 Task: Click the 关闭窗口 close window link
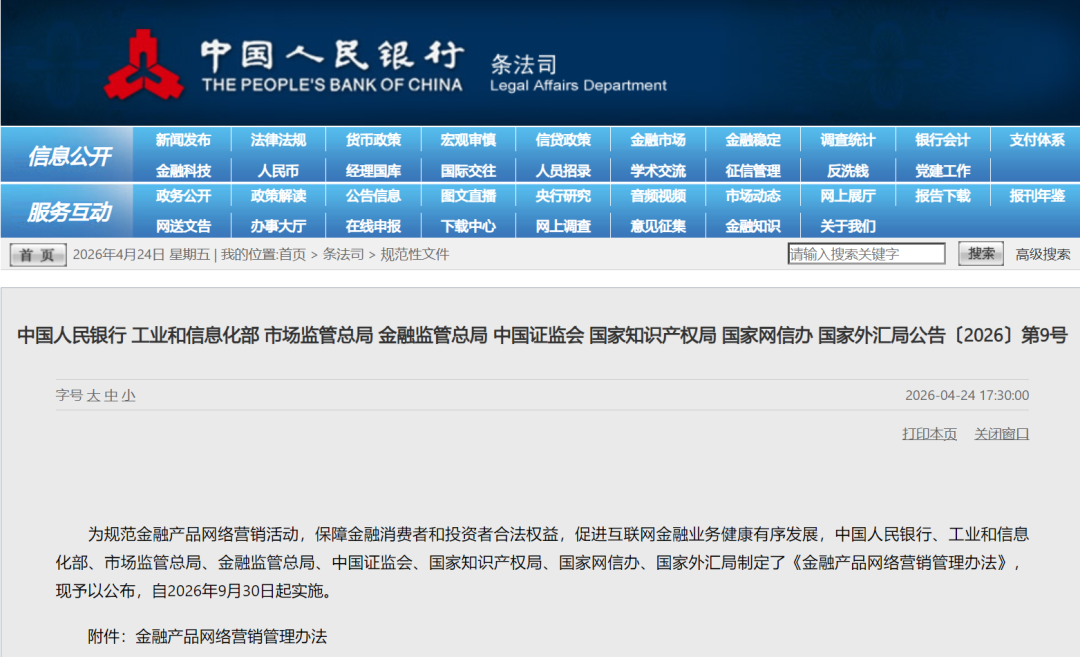click(1001, 434)
